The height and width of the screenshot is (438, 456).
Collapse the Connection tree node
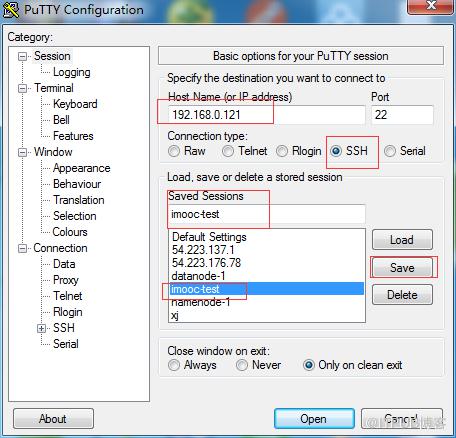(22, 248)
